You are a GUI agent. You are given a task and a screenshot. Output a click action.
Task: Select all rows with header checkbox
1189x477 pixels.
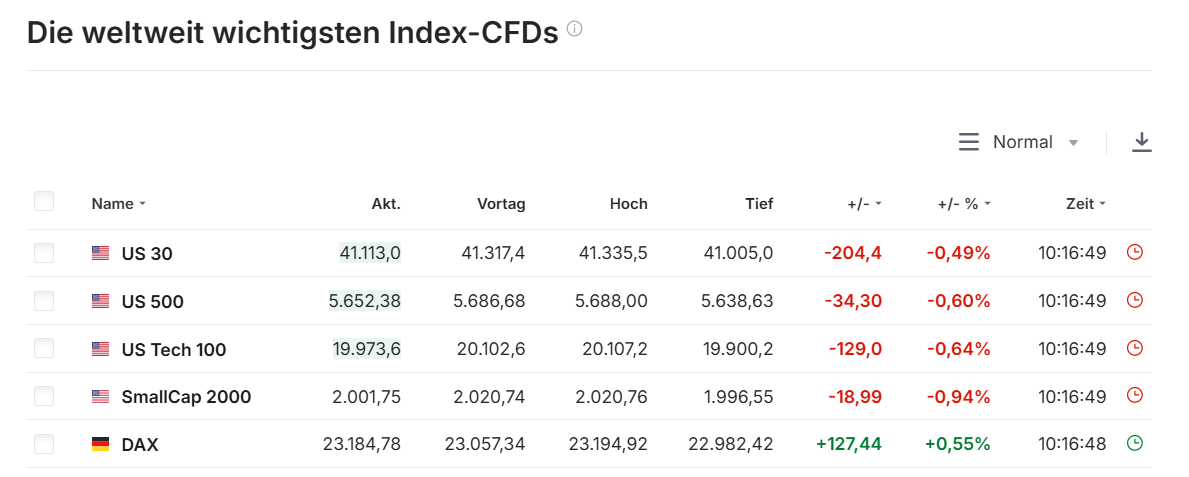pos(44,202)
